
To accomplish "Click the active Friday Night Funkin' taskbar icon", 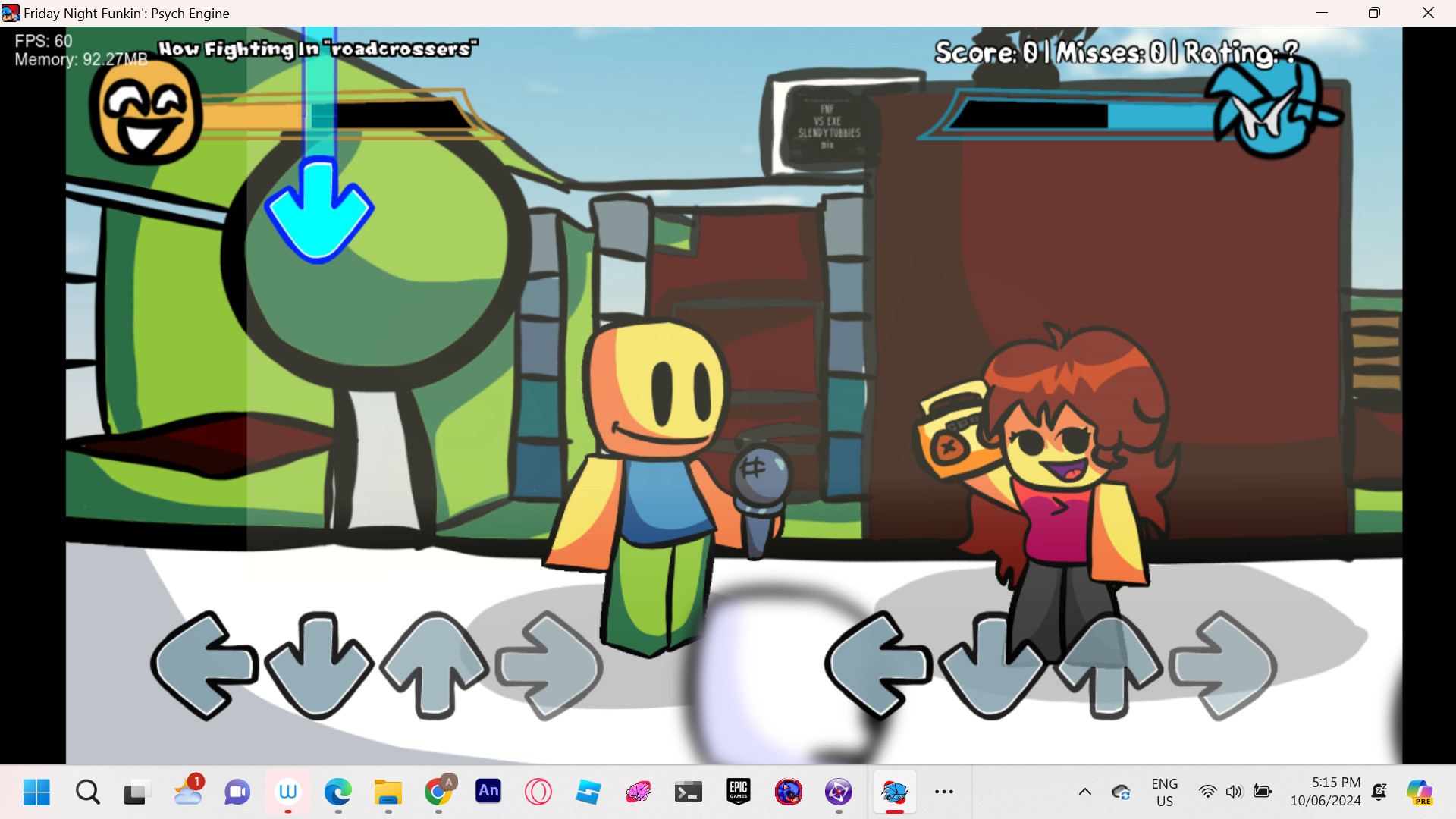I will pyautogui.click(x=894, y=792).
